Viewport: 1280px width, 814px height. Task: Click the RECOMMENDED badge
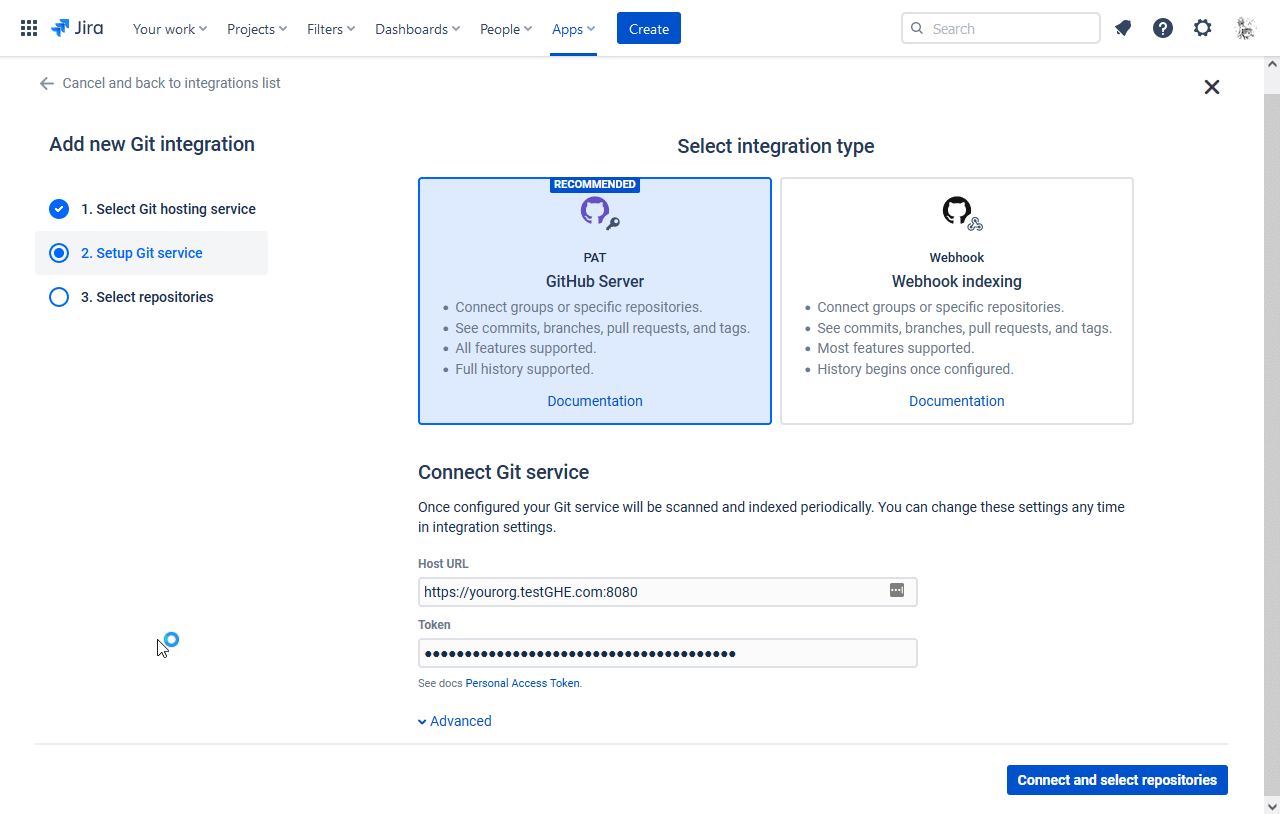[x=595, y=185]
